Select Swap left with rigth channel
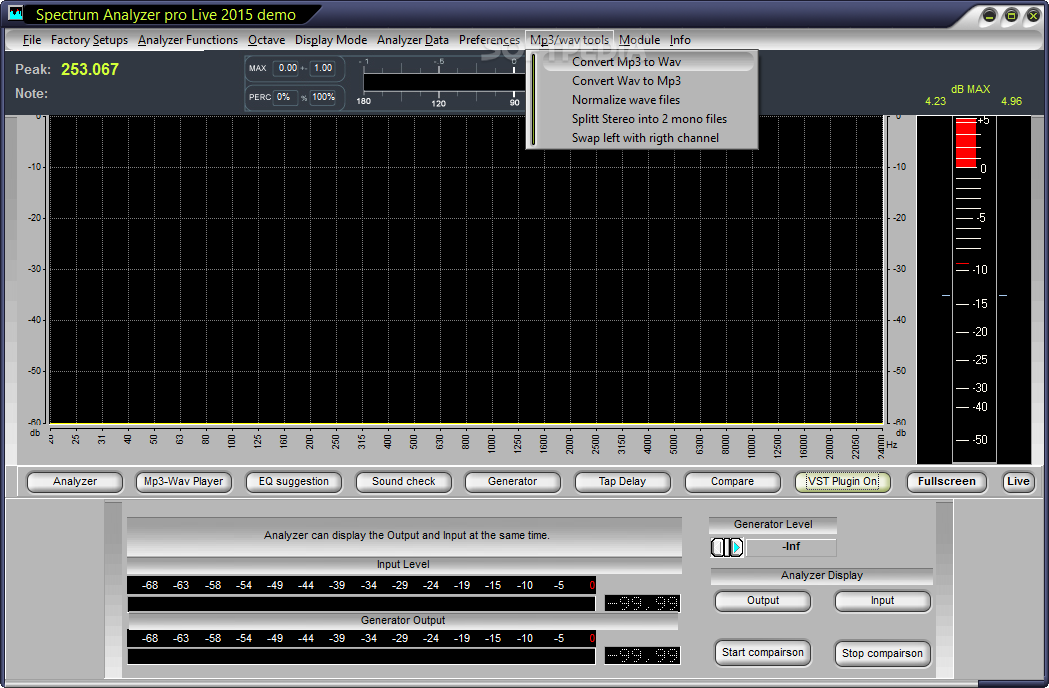 click(648, 138)
